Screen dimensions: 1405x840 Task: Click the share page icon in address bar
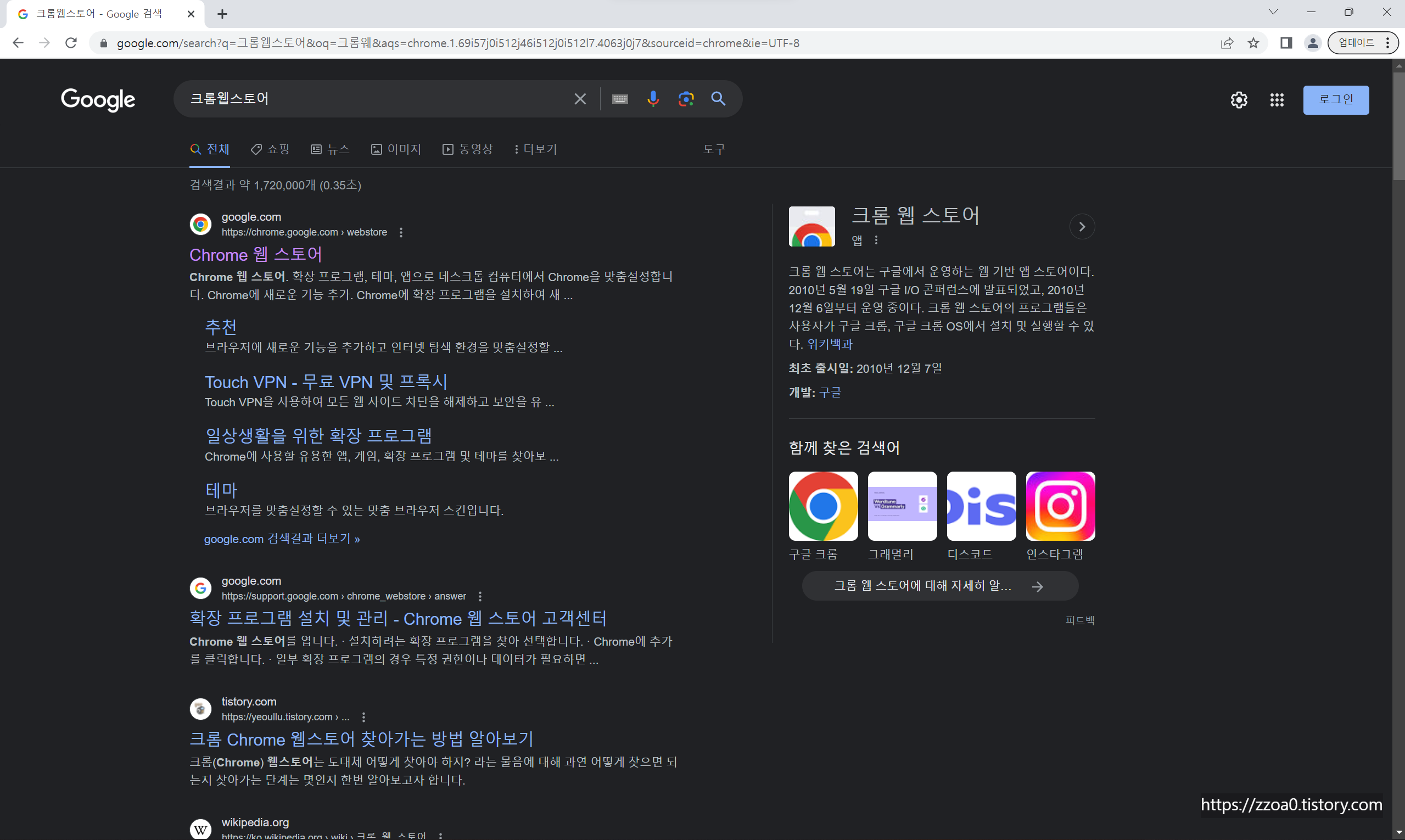[1227, 43]
